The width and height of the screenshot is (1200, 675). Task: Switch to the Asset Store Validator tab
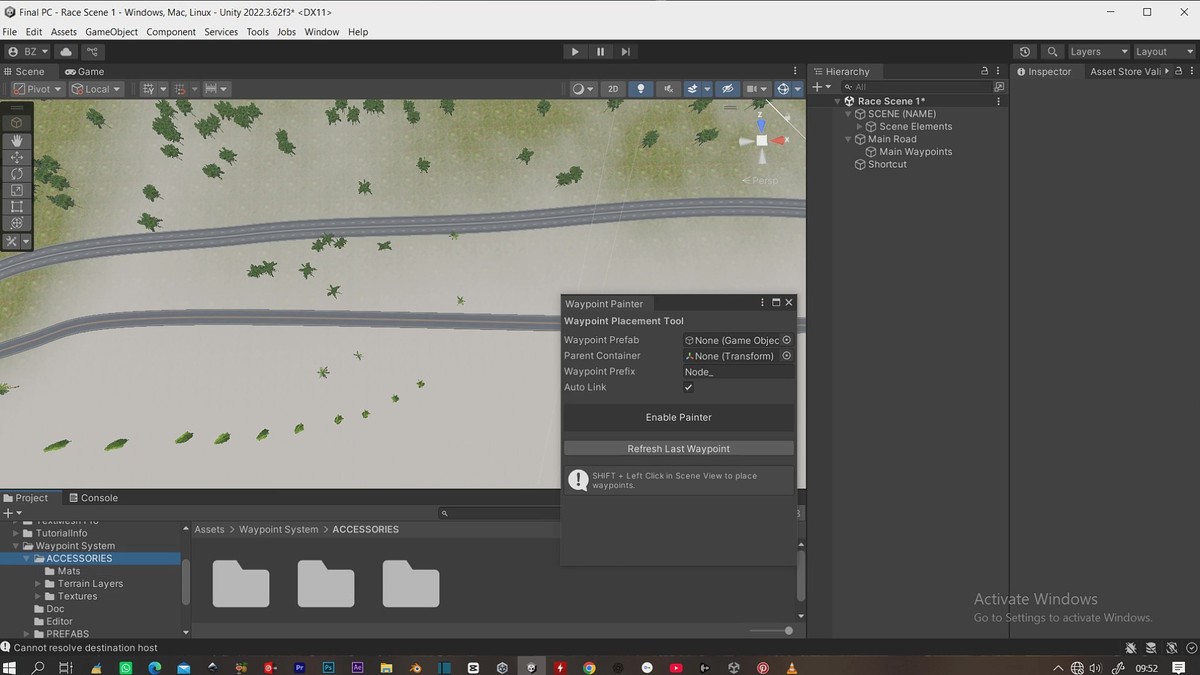tap(1125, 71)
